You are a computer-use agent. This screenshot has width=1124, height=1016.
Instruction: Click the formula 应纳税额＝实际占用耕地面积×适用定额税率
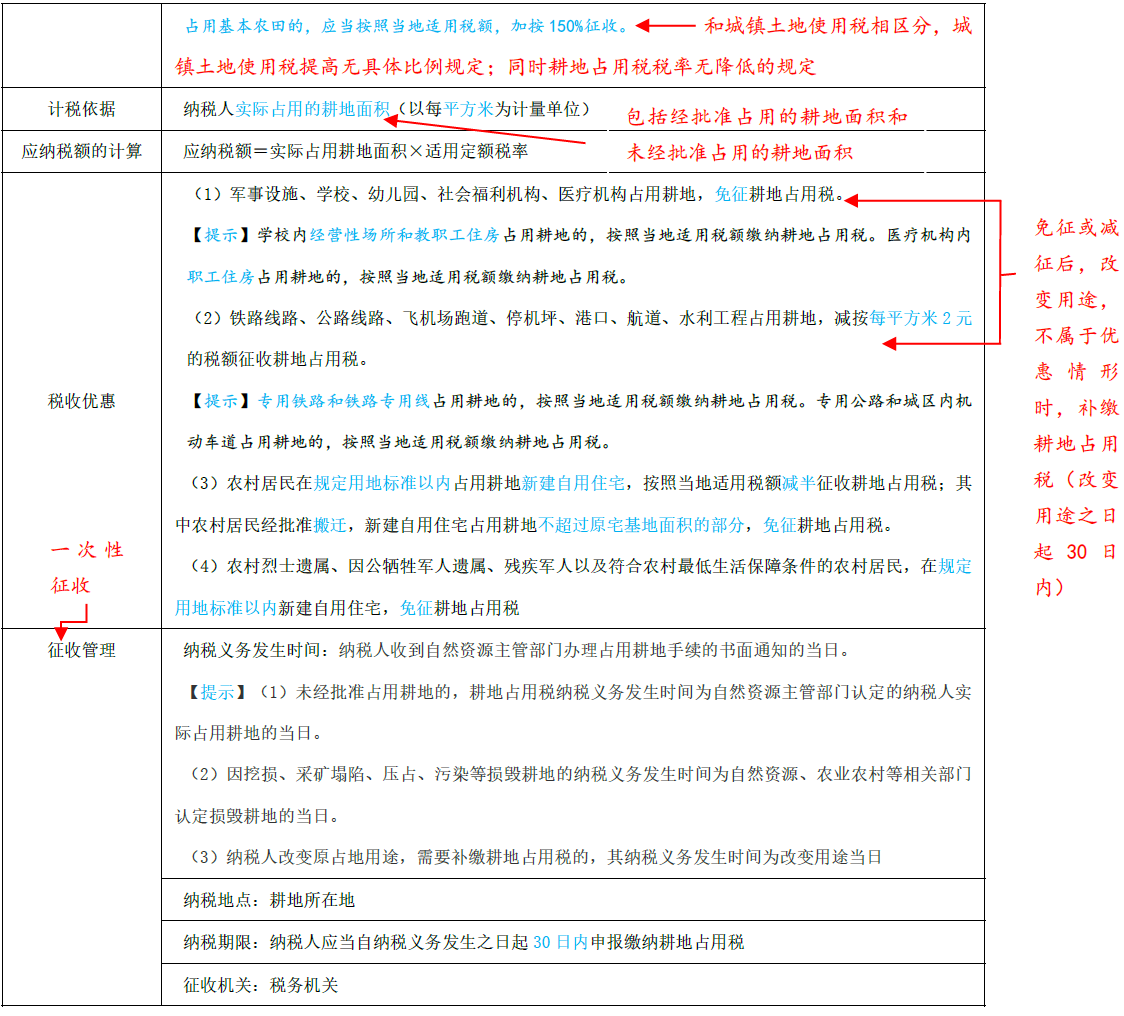(x=355, y=152)
